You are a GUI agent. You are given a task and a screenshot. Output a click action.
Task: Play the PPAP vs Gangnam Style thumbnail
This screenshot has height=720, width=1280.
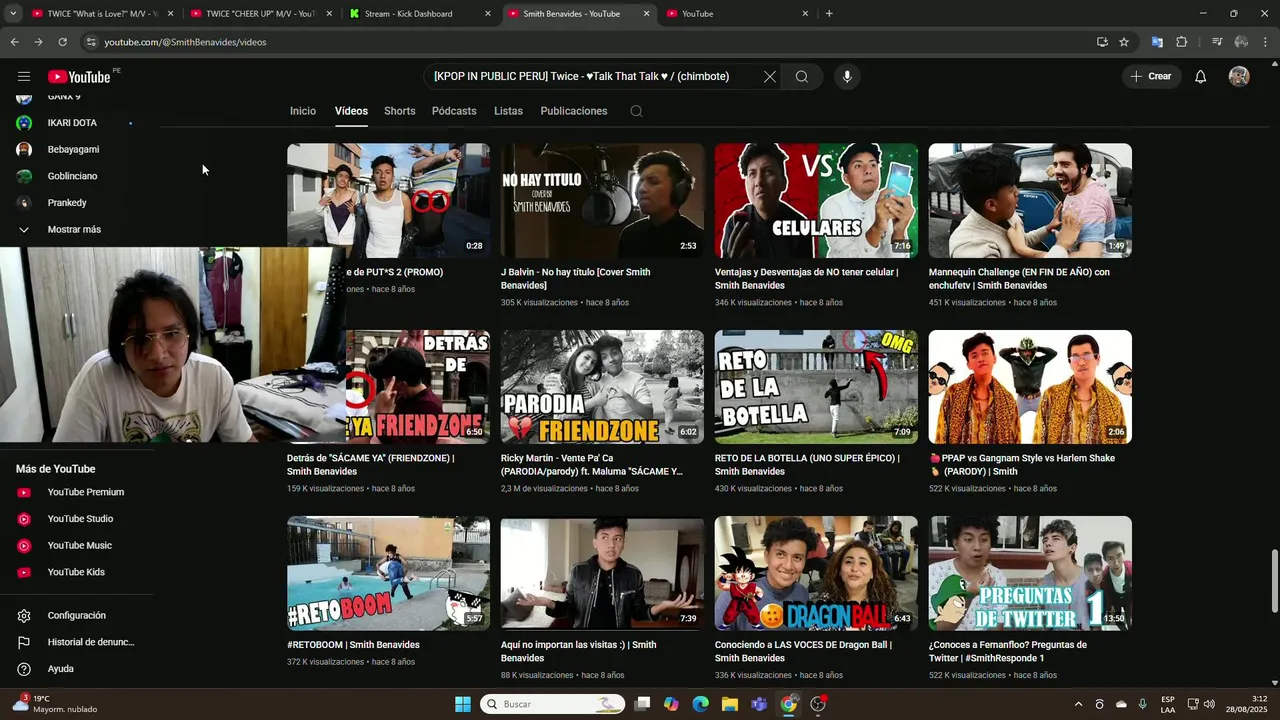click(x=1030, y=387)
